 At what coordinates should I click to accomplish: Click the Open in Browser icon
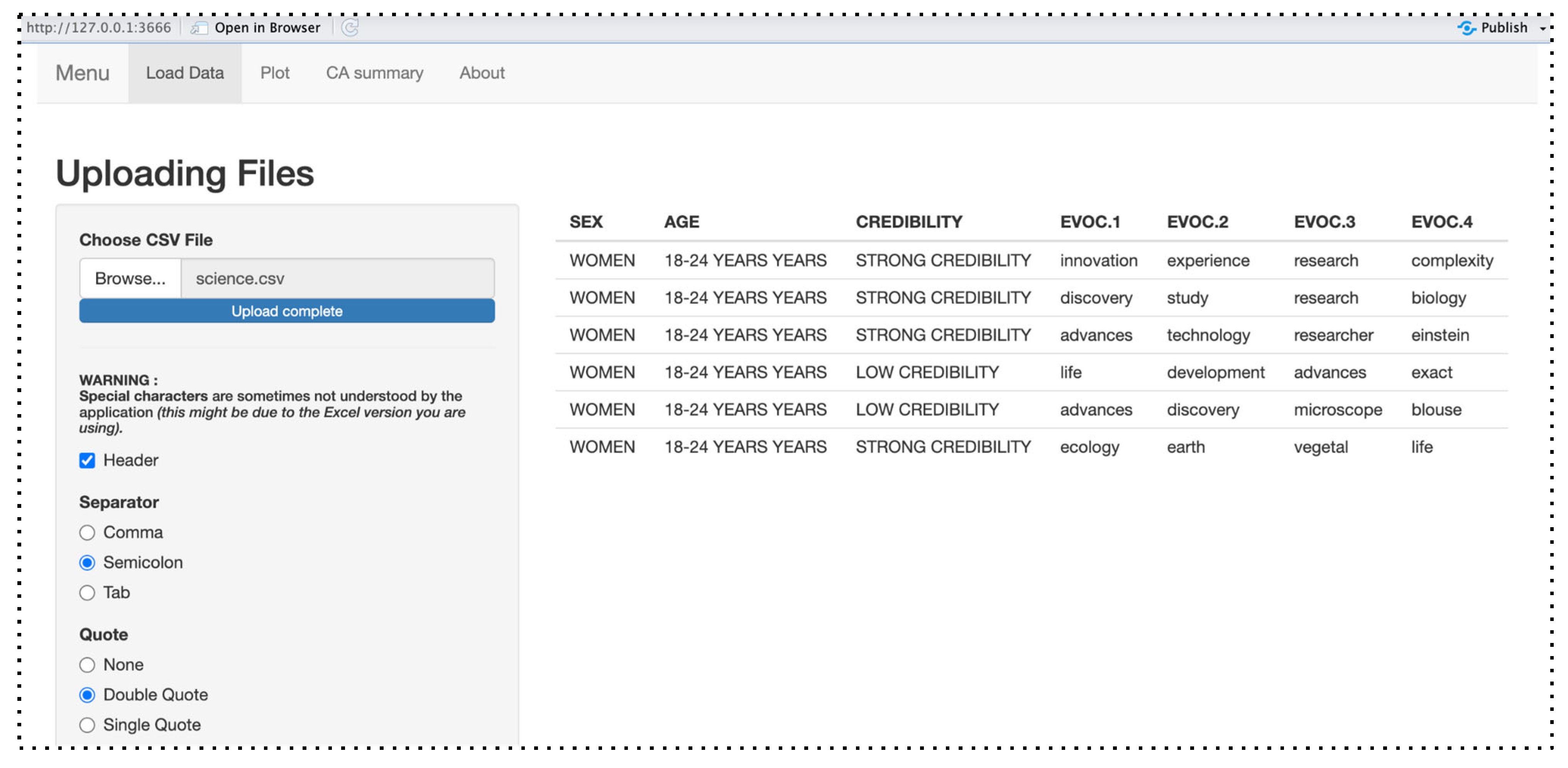[198, 28]
